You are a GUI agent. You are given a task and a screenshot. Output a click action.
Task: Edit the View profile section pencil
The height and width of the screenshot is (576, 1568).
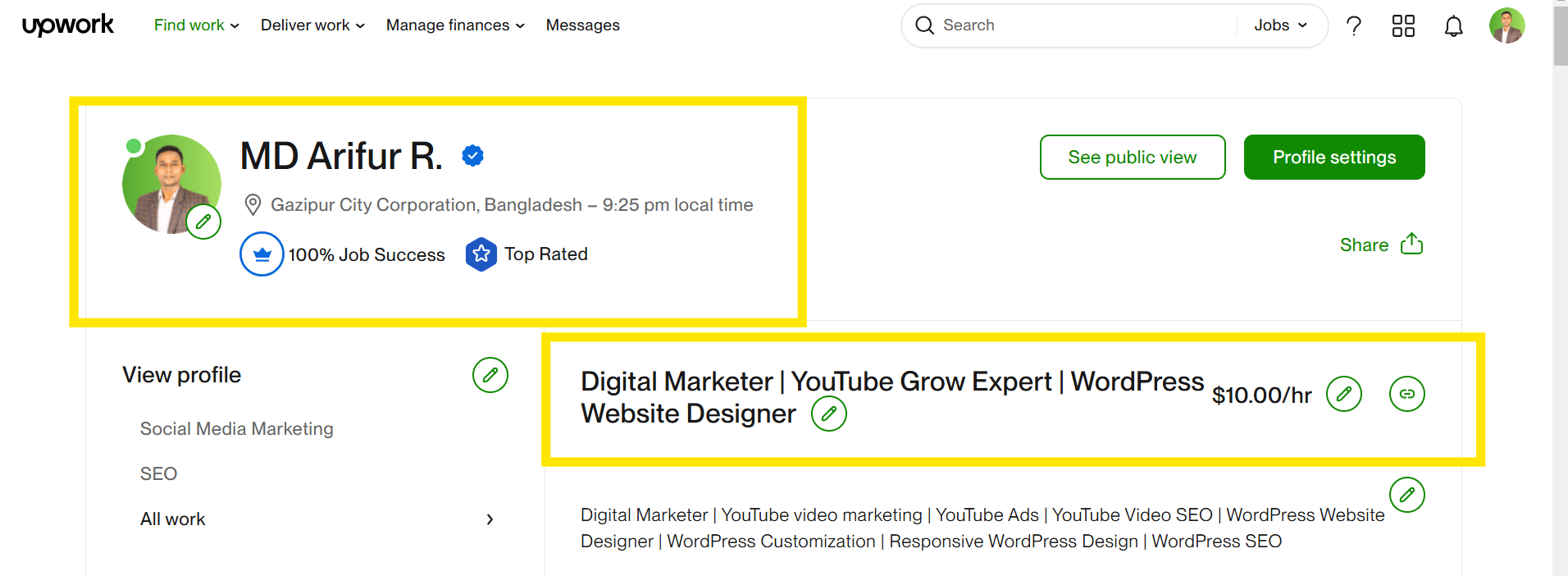(x=490, y=375)
